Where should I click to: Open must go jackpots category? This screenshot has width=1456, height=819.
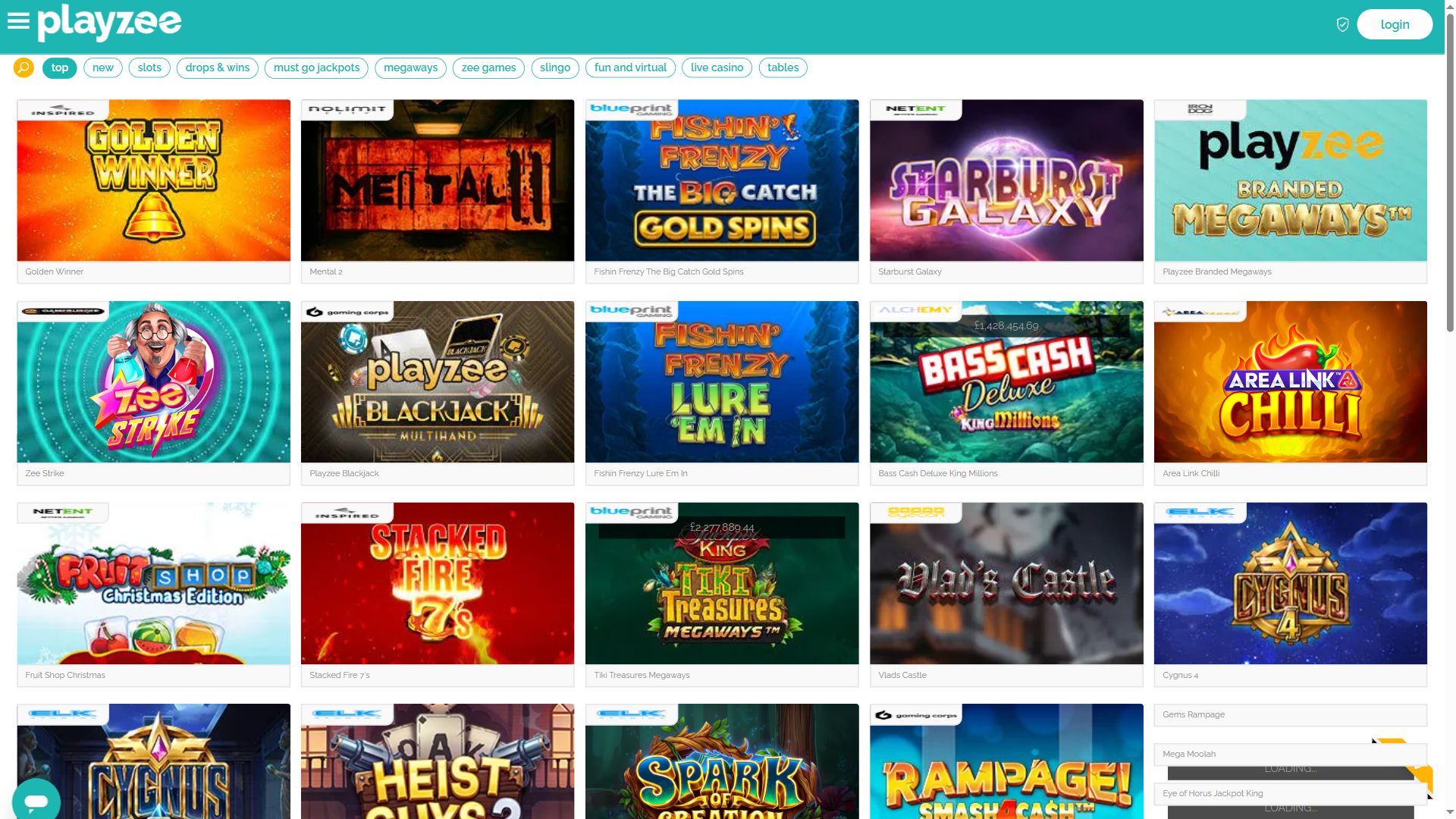coord(316,67)
